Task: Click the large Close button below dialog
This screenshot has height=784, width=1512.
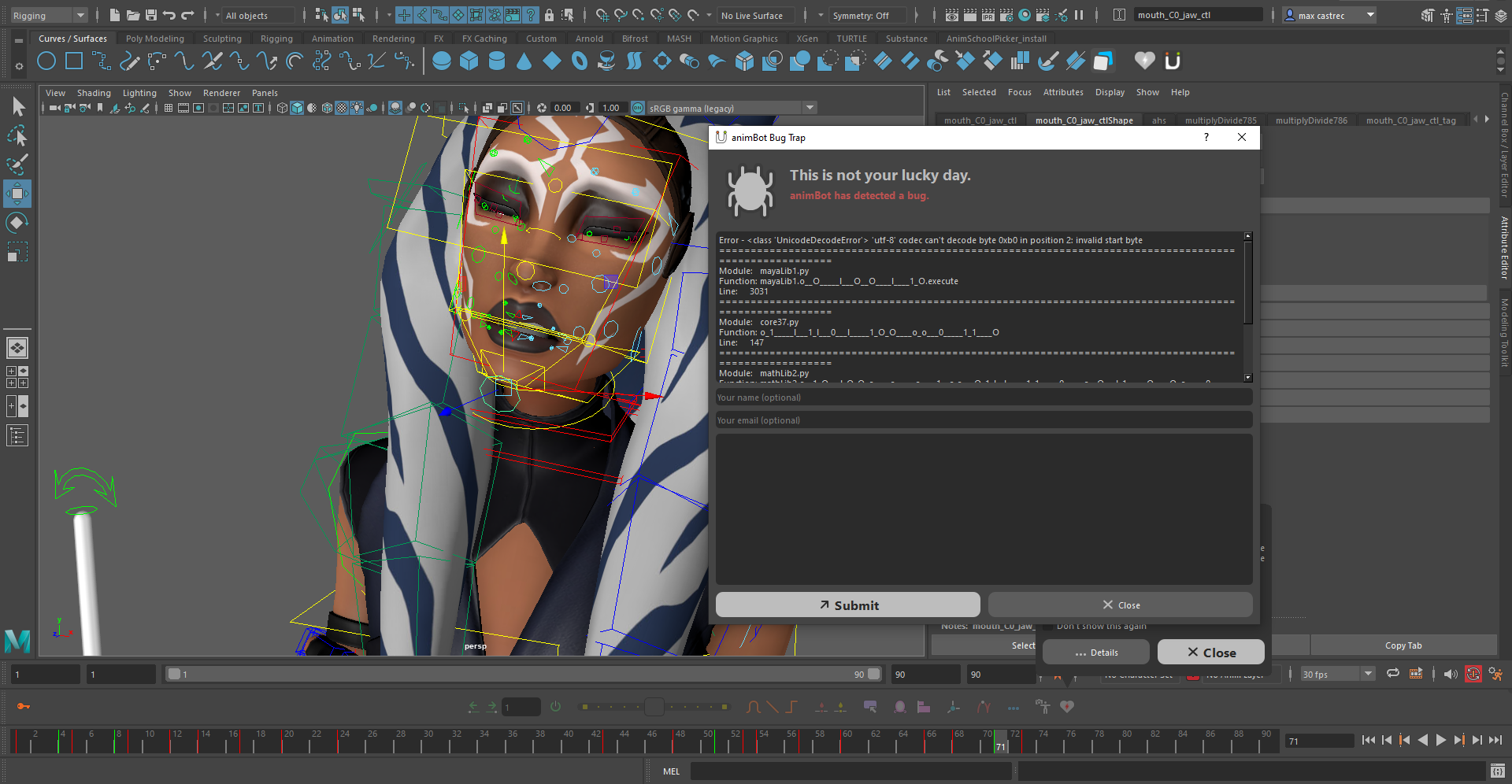Action: pos(1211,652)
